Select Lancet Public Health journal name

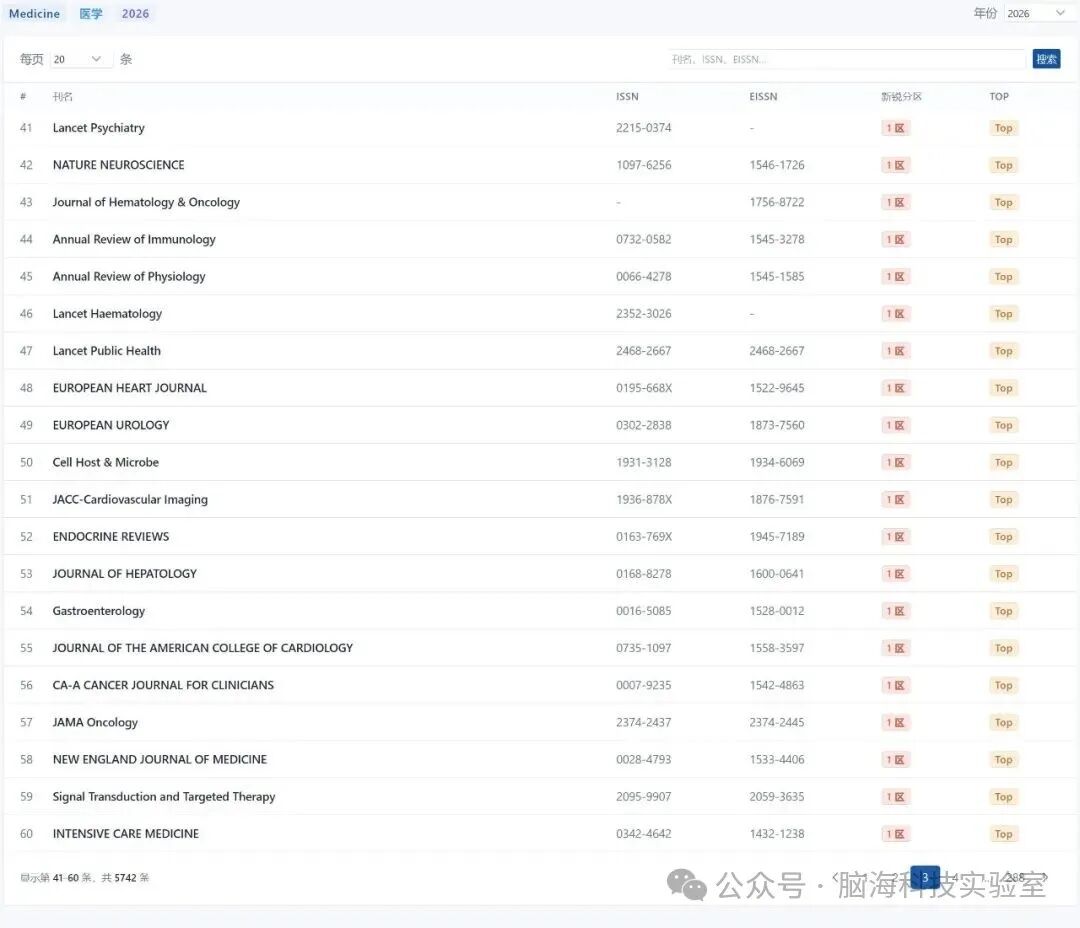coord(107,351)
